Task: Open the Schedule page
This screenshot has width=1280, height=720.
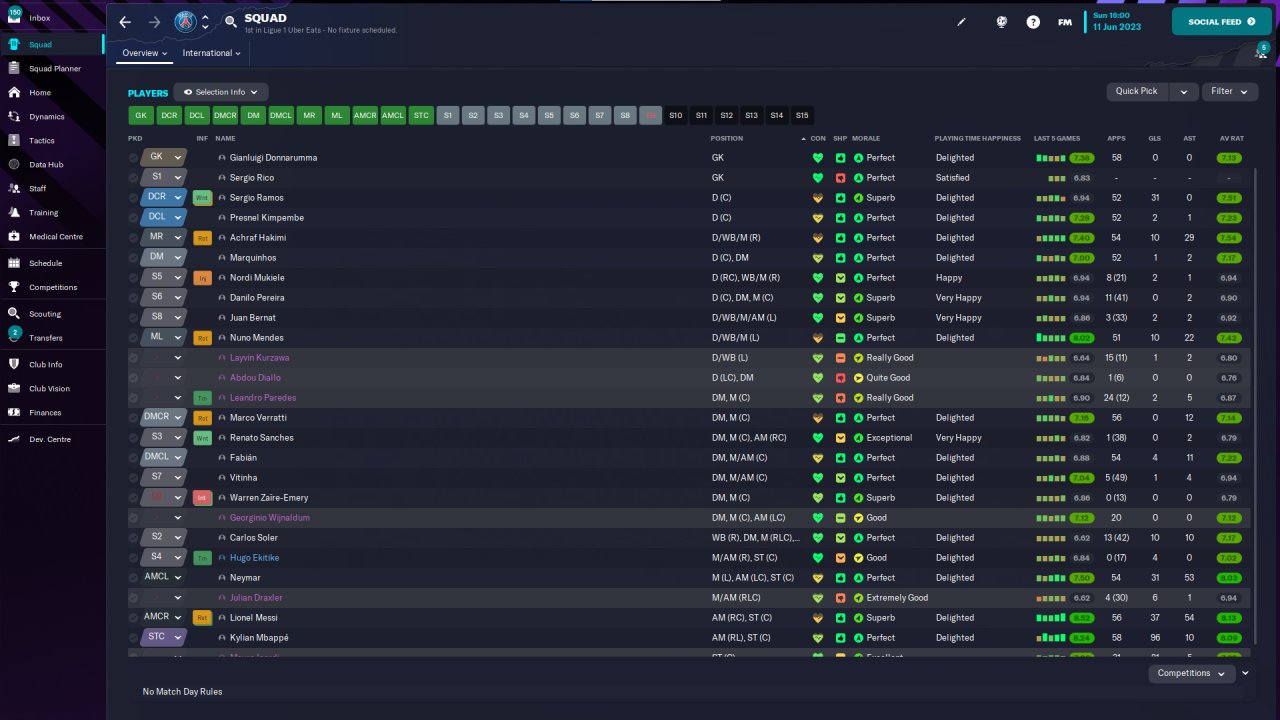Action: click(45, 263)
